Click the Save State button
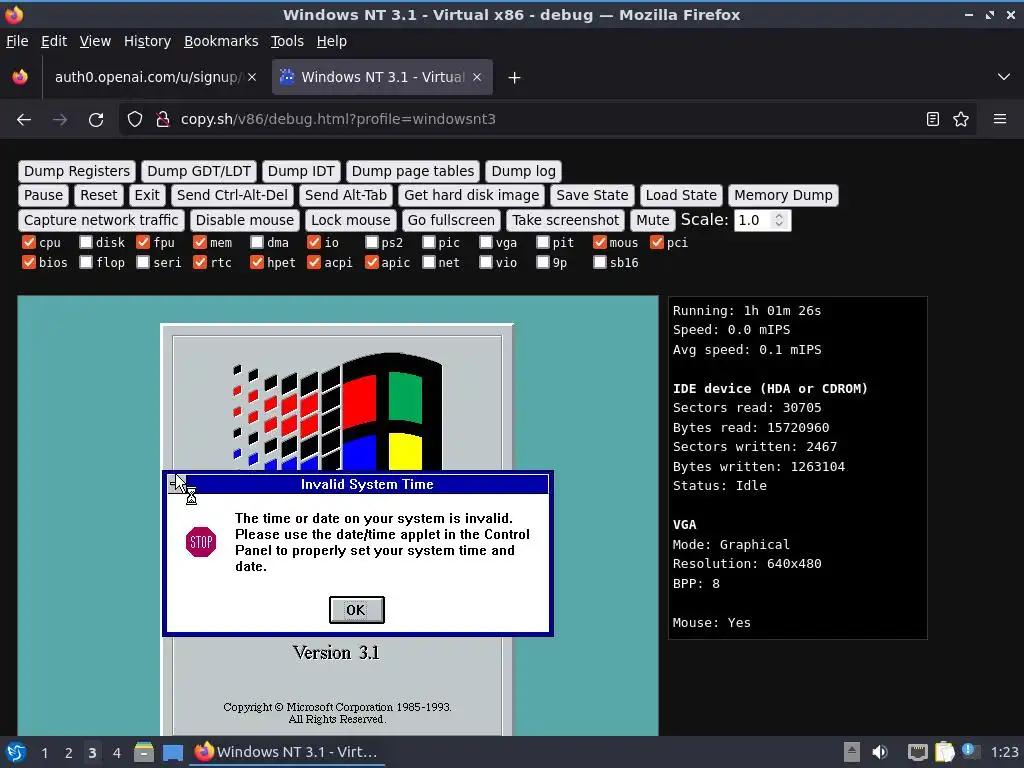The height and width of the screenshot is (768, 1024). coord(592,195)
